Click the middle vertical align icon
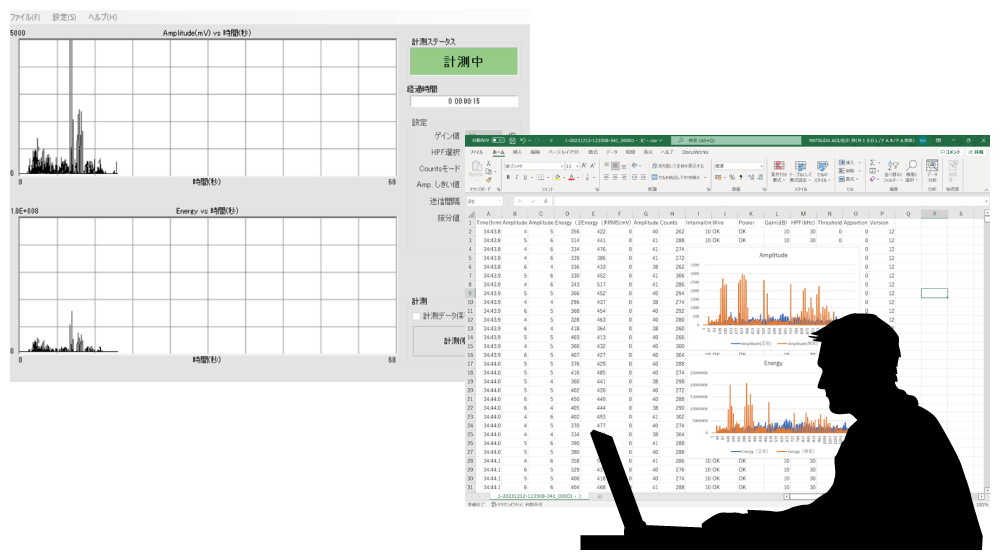Viewport: 1000px width, 560px height. tap(615, 166)
